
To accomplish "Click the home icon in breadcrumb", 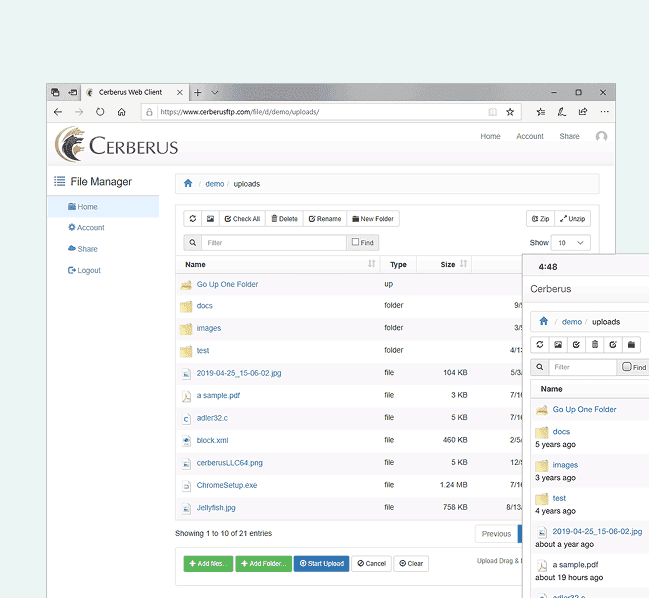I will pos(187,184).
